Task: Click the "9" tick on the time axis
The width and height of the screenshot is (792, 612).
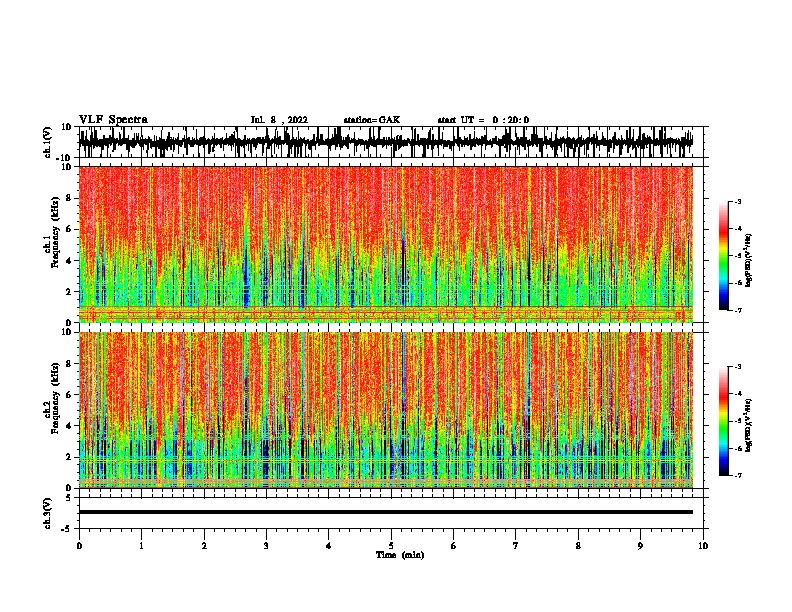Action: (x=640, y=546)
